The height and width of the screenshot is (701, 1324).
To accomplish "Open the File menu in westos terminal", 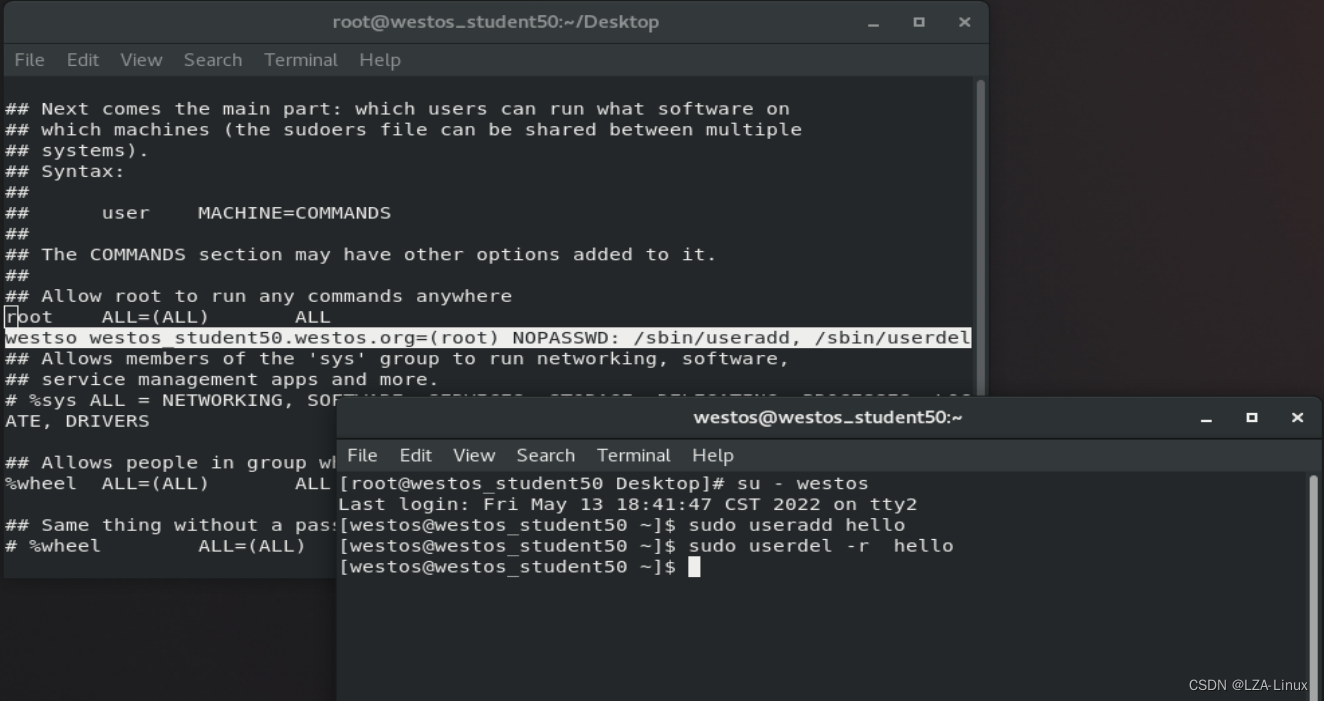I will (362, 455).
